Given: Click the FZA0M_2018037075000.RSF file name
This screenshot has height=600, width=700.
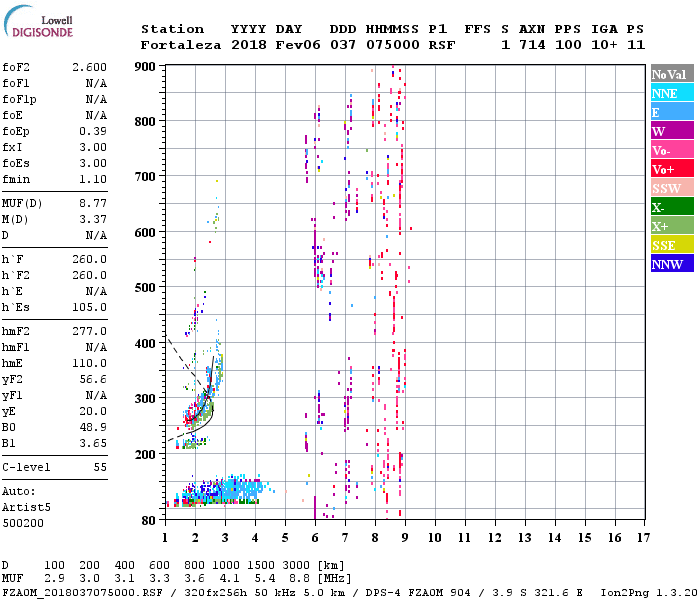Looking at the screenshot, I should tap(83, 592).
